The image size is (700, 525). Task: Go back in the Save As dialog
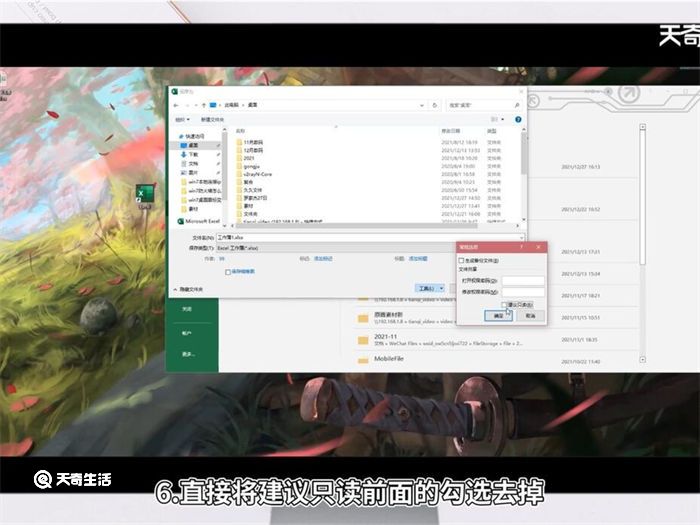pos(176,105)
